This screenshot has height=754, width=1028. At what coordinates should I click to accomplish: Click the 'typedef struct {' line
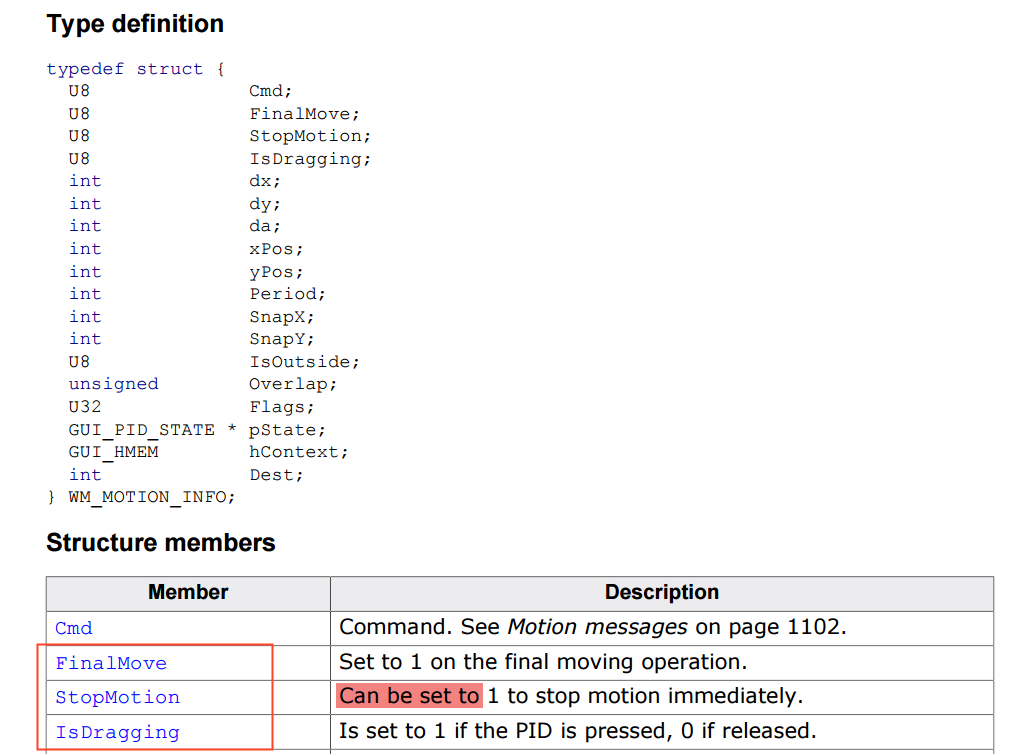[136, 69]
